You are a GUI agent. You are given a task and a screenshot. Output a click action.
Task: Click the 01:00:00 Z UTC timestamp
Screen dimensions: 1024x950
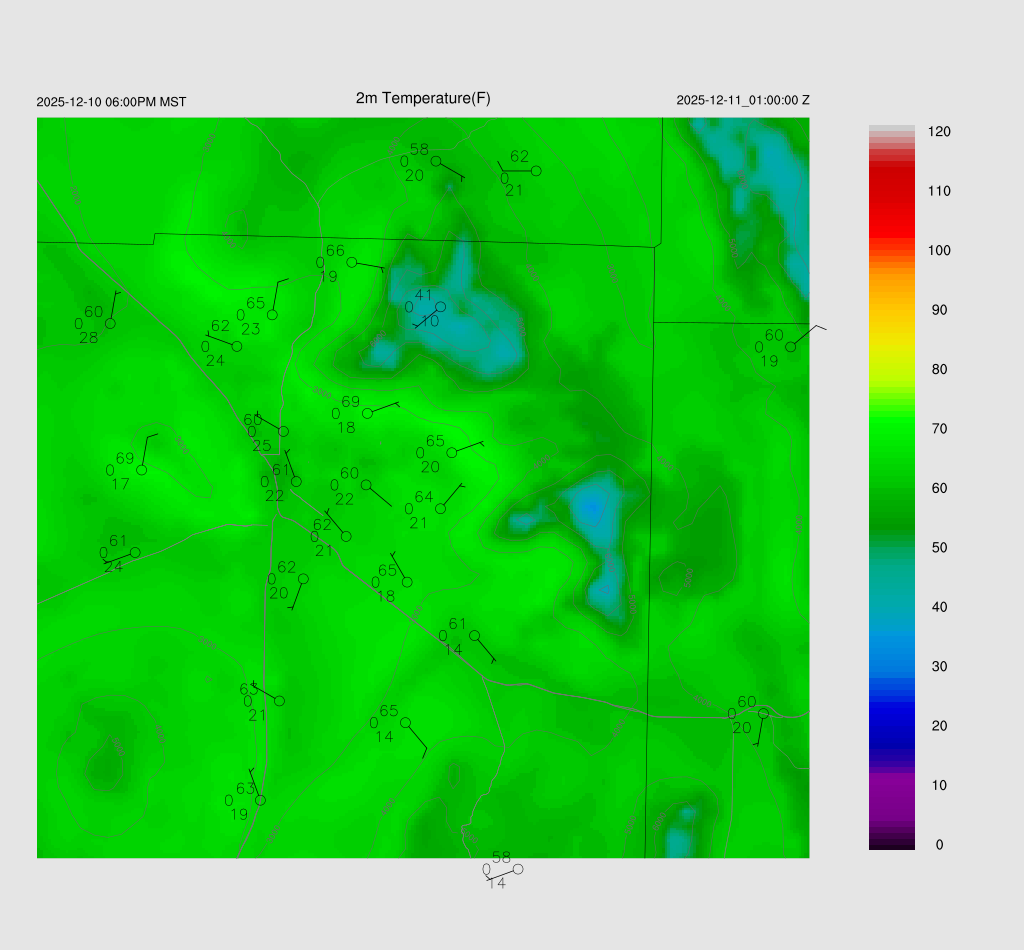tap(742, 100)
